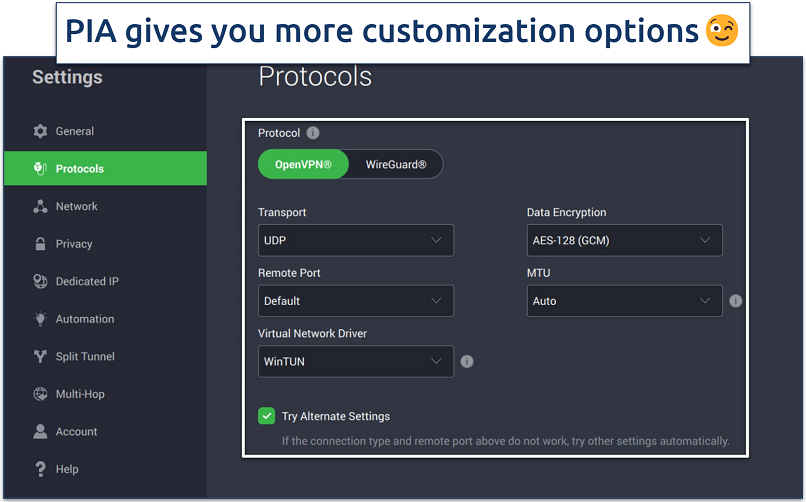Expand the MTU dropdown set to Auto
806x502 pixels.
(624, 301)
